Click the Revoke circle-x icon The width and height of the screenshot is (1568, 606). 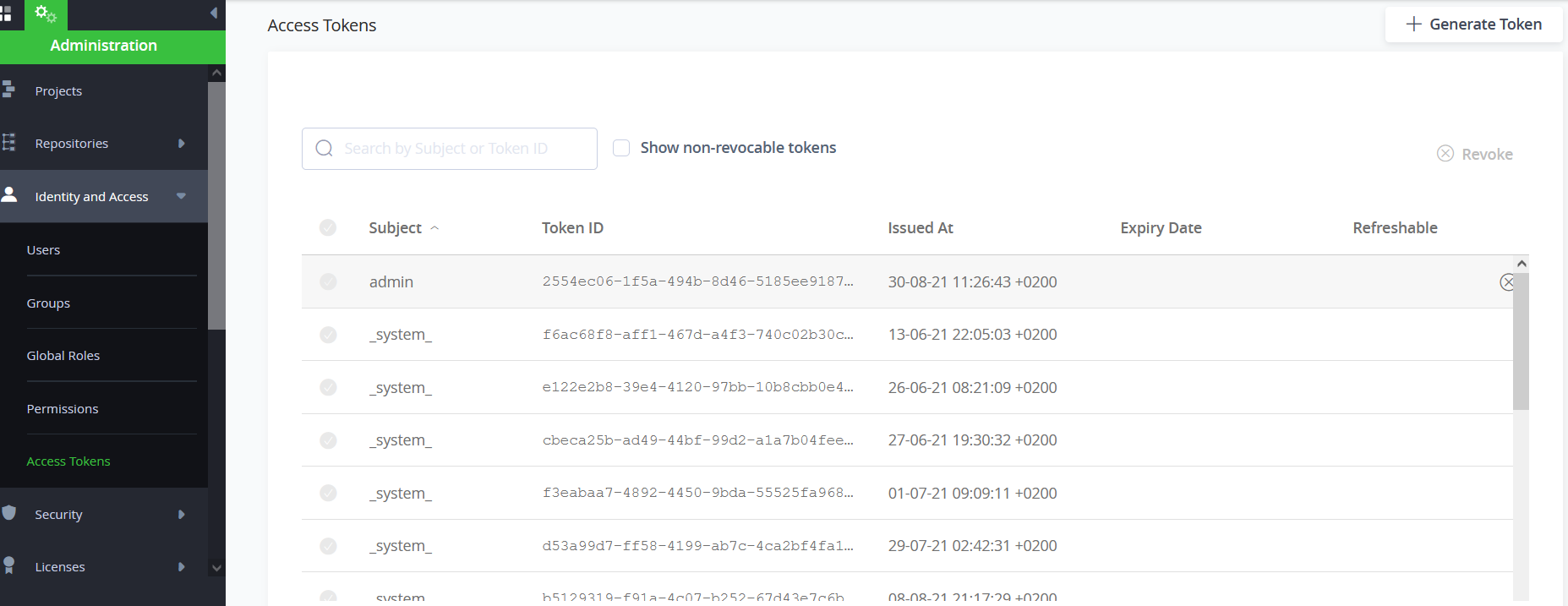1445,154
